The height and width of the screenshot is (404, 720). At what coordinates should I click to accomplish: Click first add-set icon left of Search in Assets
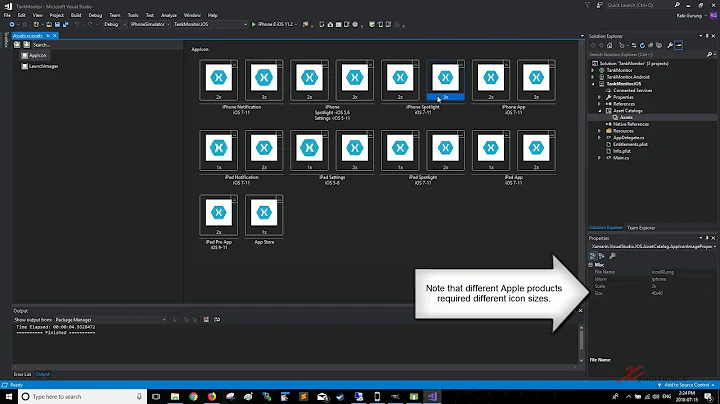17,45
